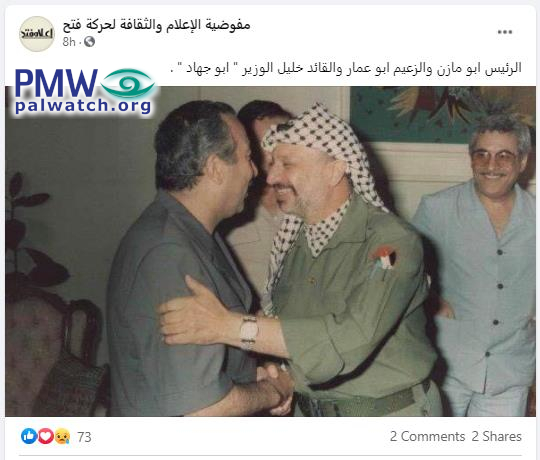Click the red heart Love reaction icon
Image resolution: width=540 pixels, height=460 pixels.
click(45, 436)
